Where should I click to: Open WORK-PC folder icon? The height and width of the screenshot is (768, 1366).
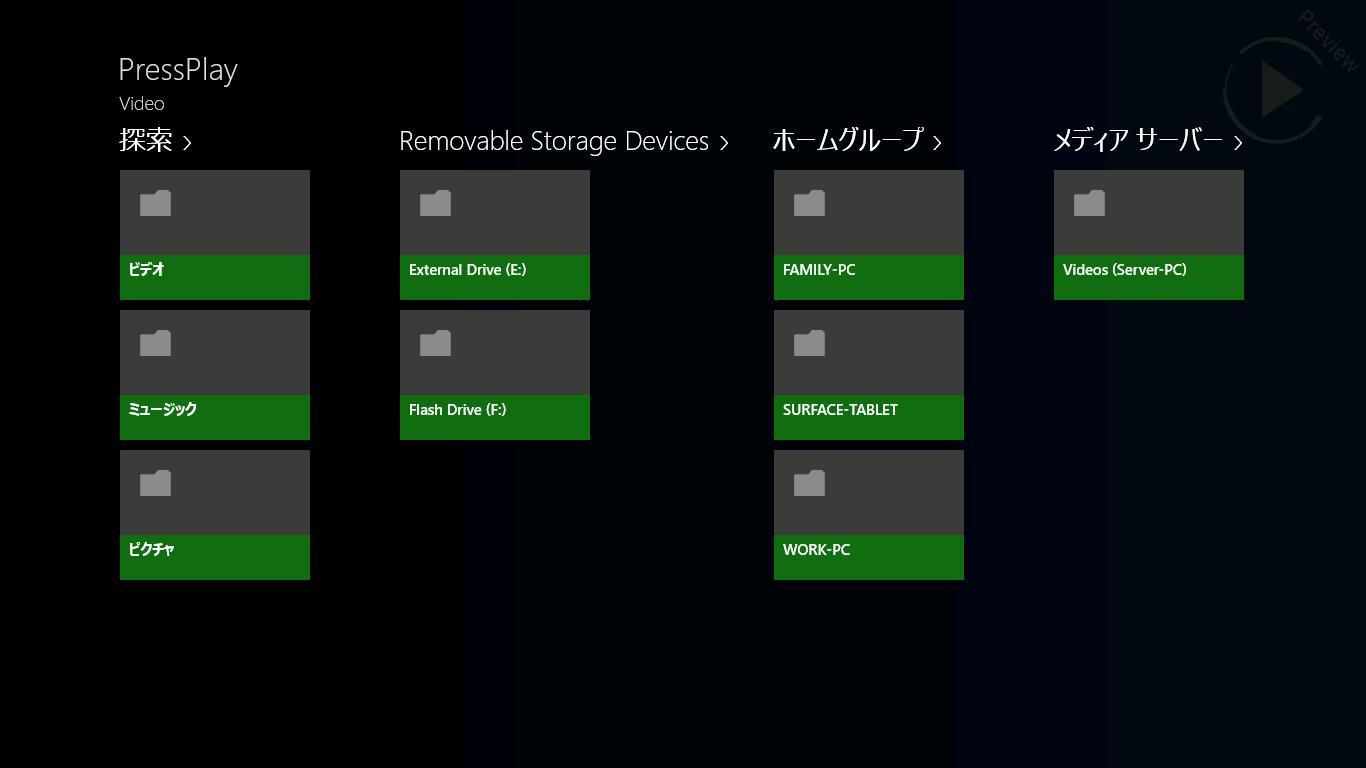(x=809, y=484)
